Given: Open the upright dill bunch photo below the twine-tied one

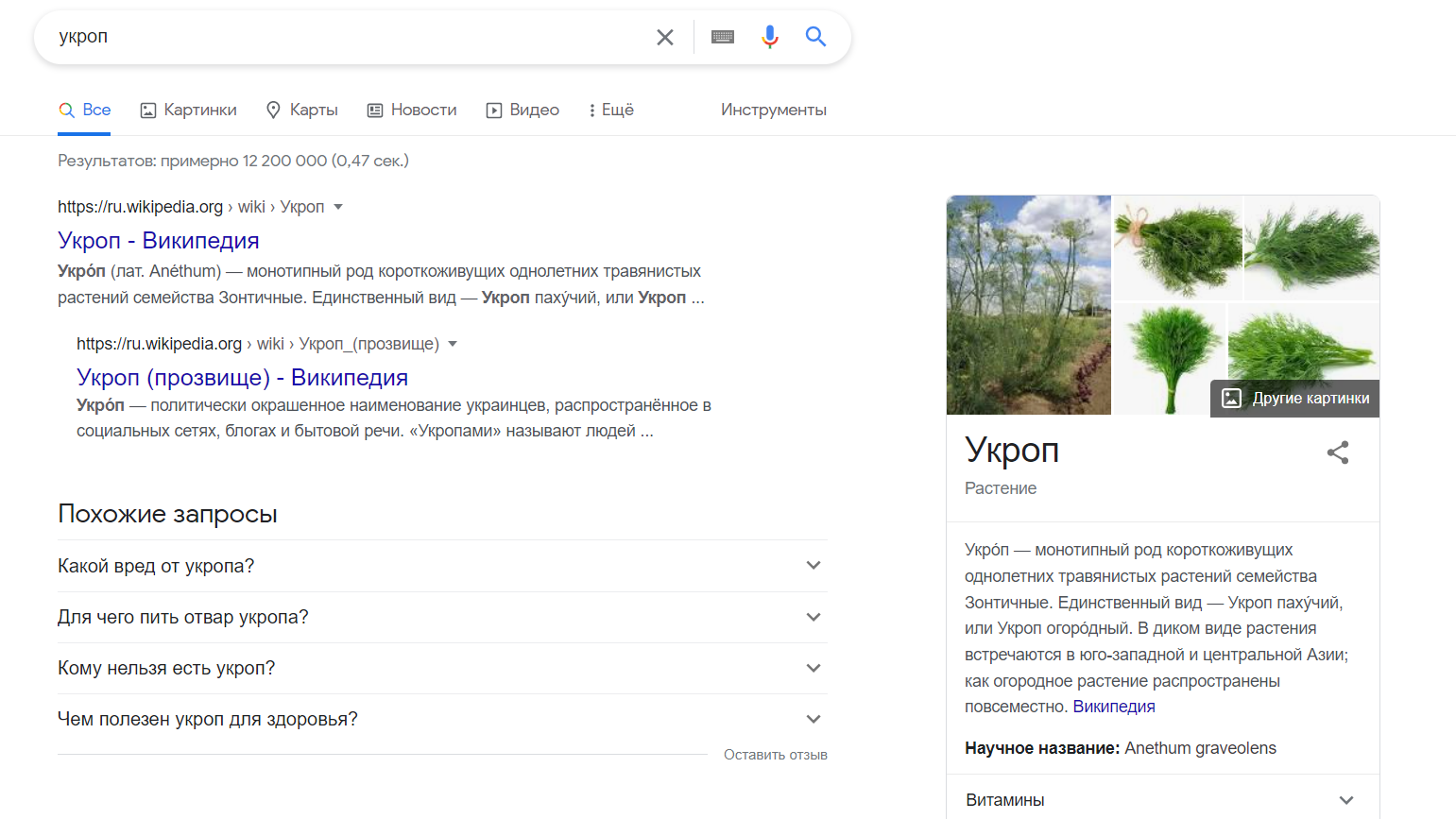Looking at the screenshot, I should [1170, 359].
